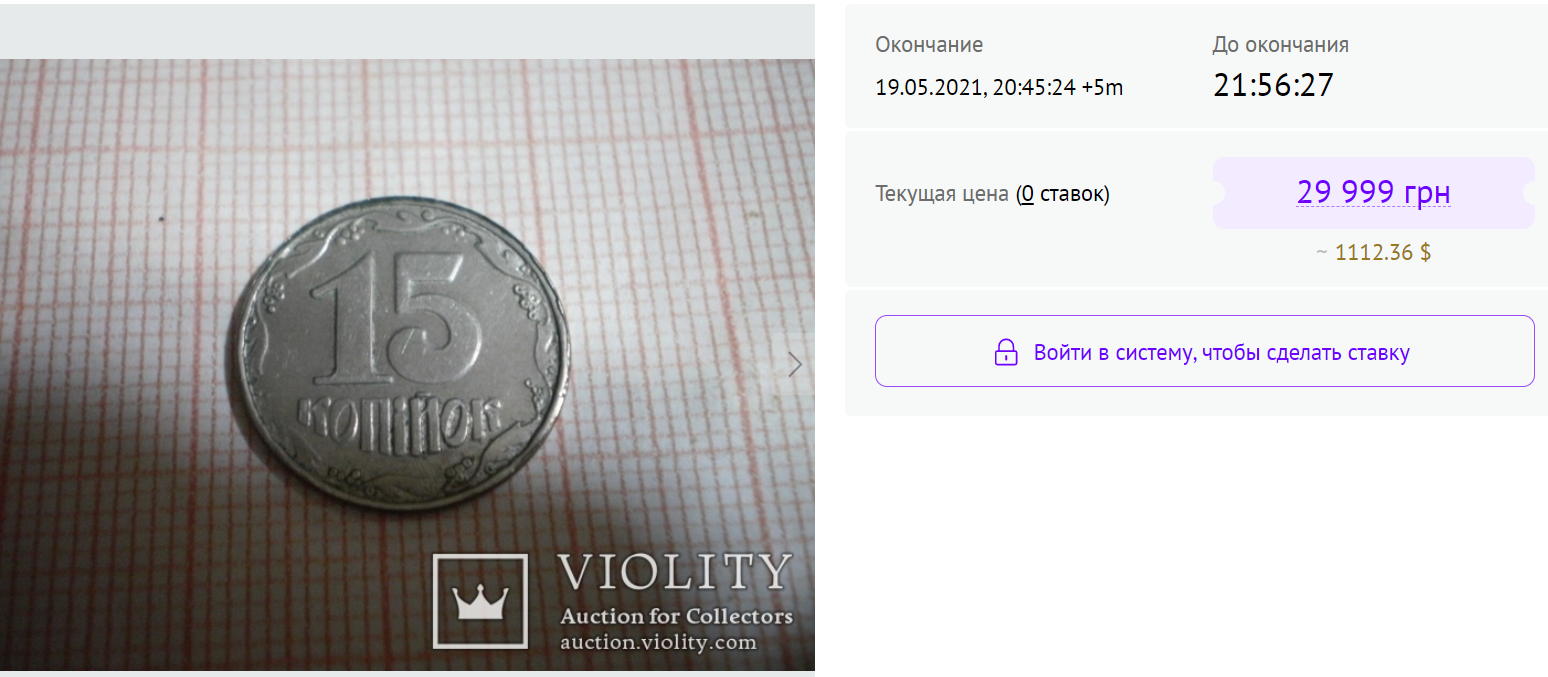The width and height of the screenshot is (1548, 677).
Task: Click the auction.violity.com watermark address
Action: click(x=658, y=642)
